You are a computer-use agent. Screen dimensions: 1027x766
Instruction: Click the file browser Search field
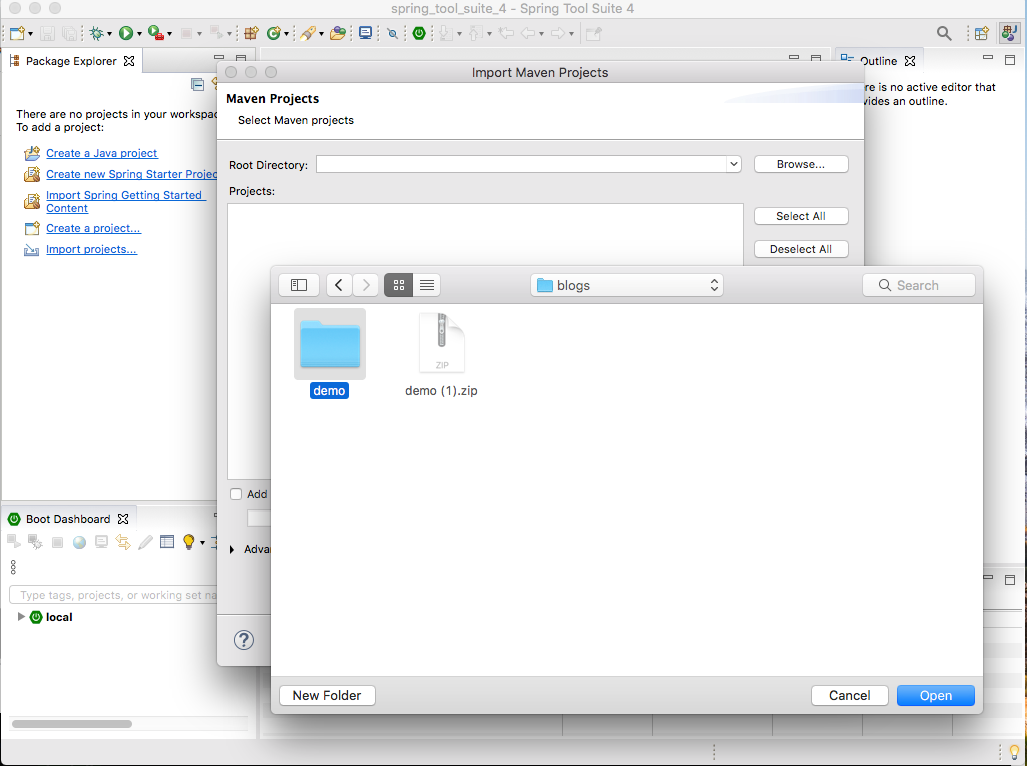pyautogui.click(x=918, y=285)
